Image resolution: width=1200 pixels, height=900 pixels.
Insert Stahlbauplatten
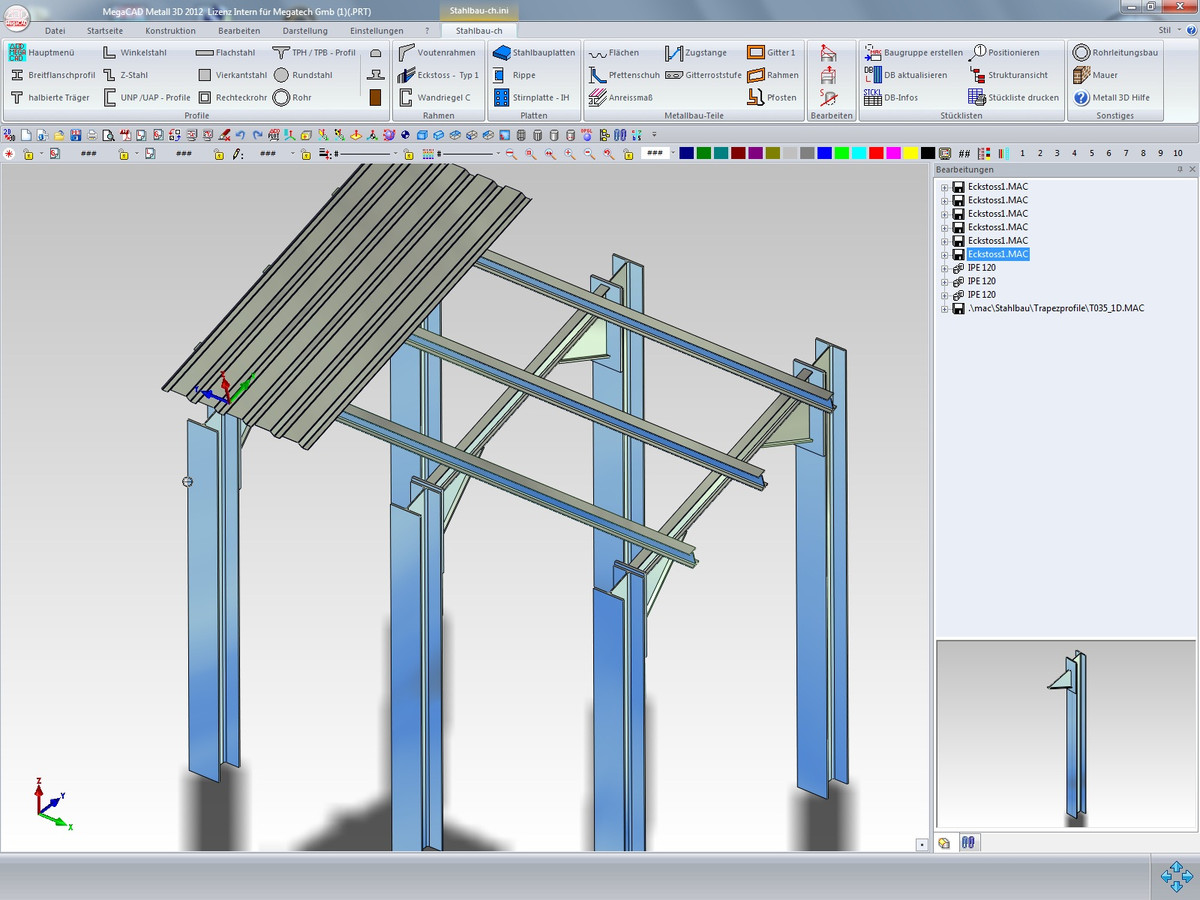click(x=534, y=52)
